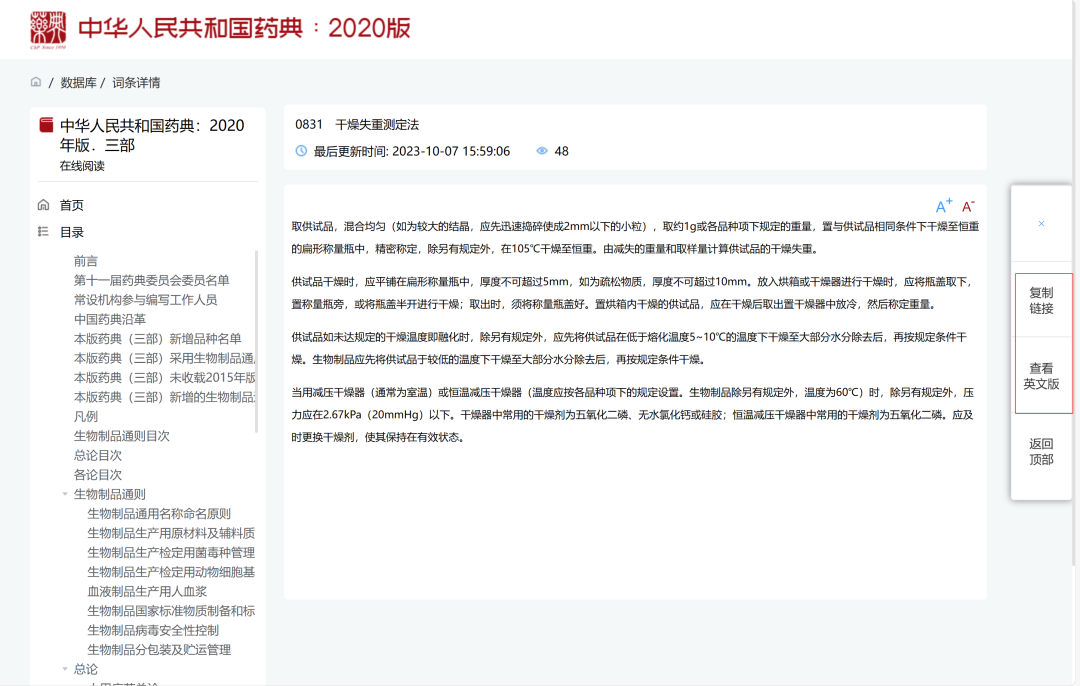Open 数据库 breadcrumb link
Screen dimensions: 1080x686
[78, 83]
